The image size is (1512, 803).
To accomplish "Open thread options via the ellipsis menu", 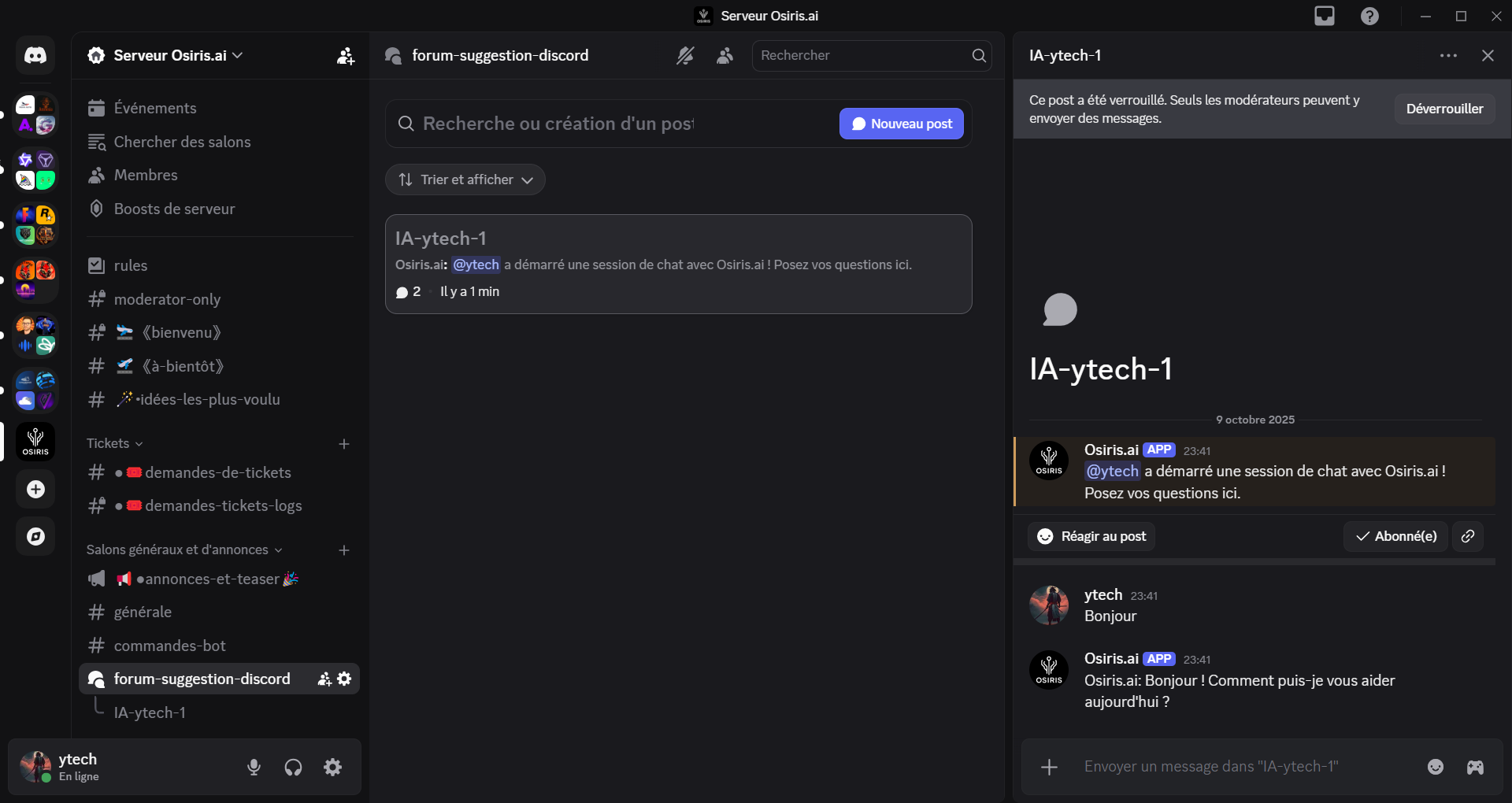I will tap(1447, 55).
